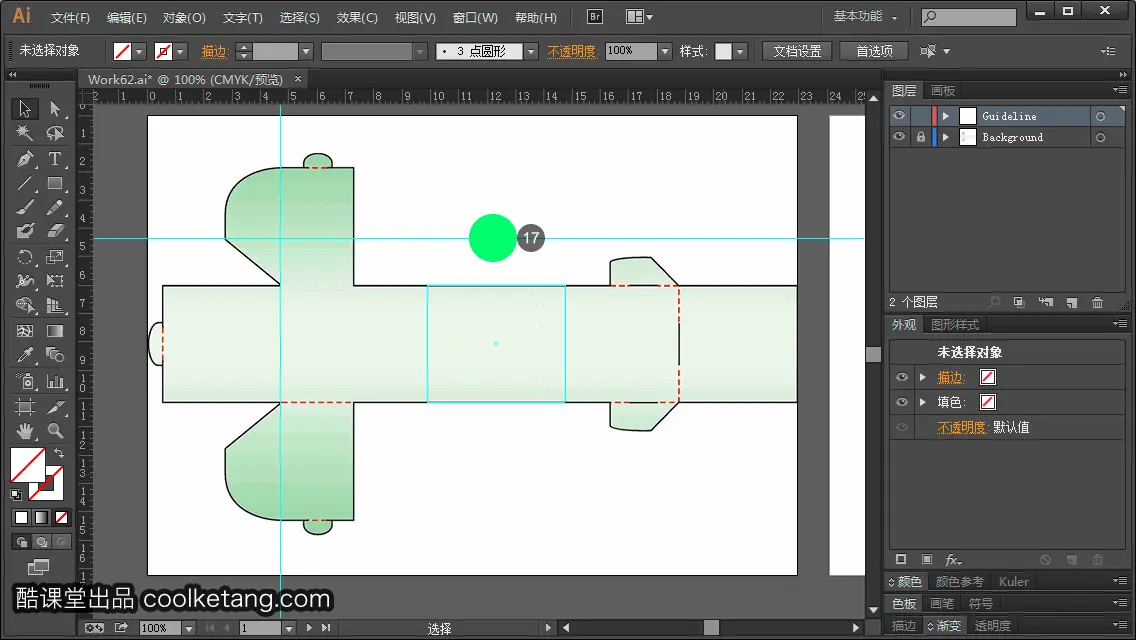Click the fill color swatch in toolbox
1136x640 pixels.
[28, 465]
